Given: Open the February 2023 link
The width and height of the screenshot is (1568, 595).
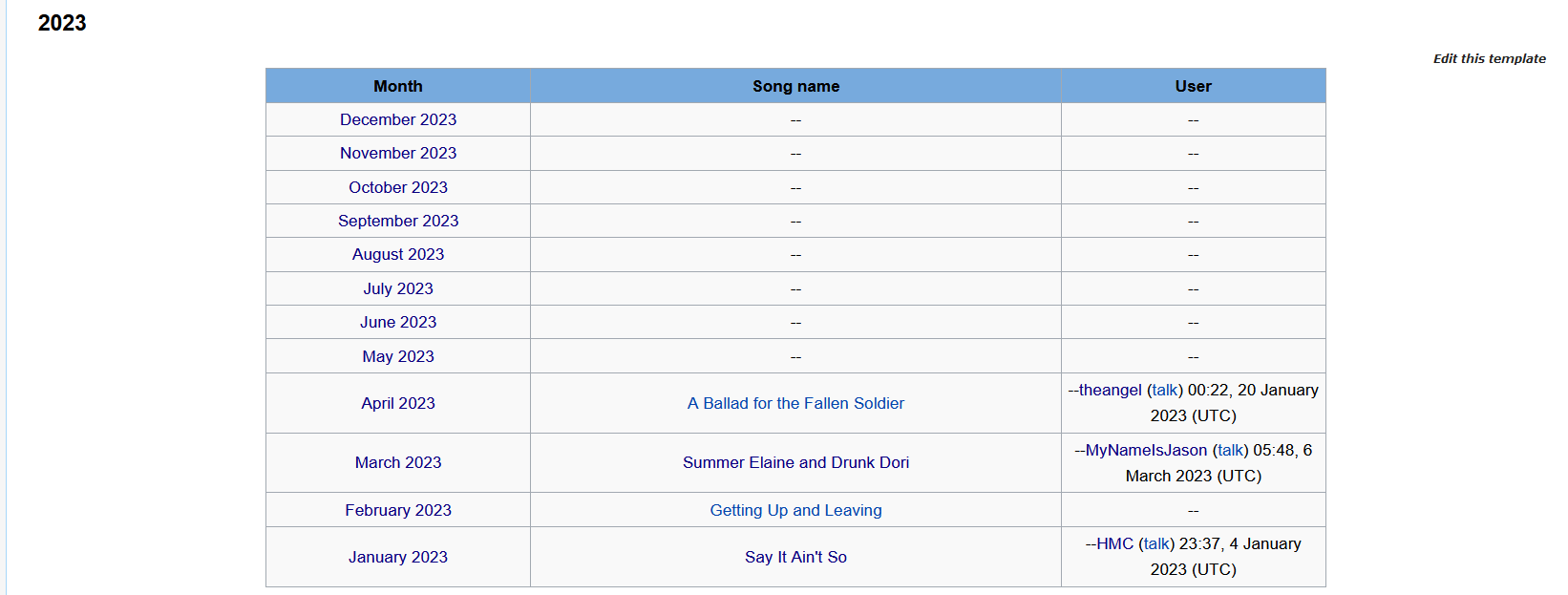Looking at the screenshot, I should tap(398, 510).
